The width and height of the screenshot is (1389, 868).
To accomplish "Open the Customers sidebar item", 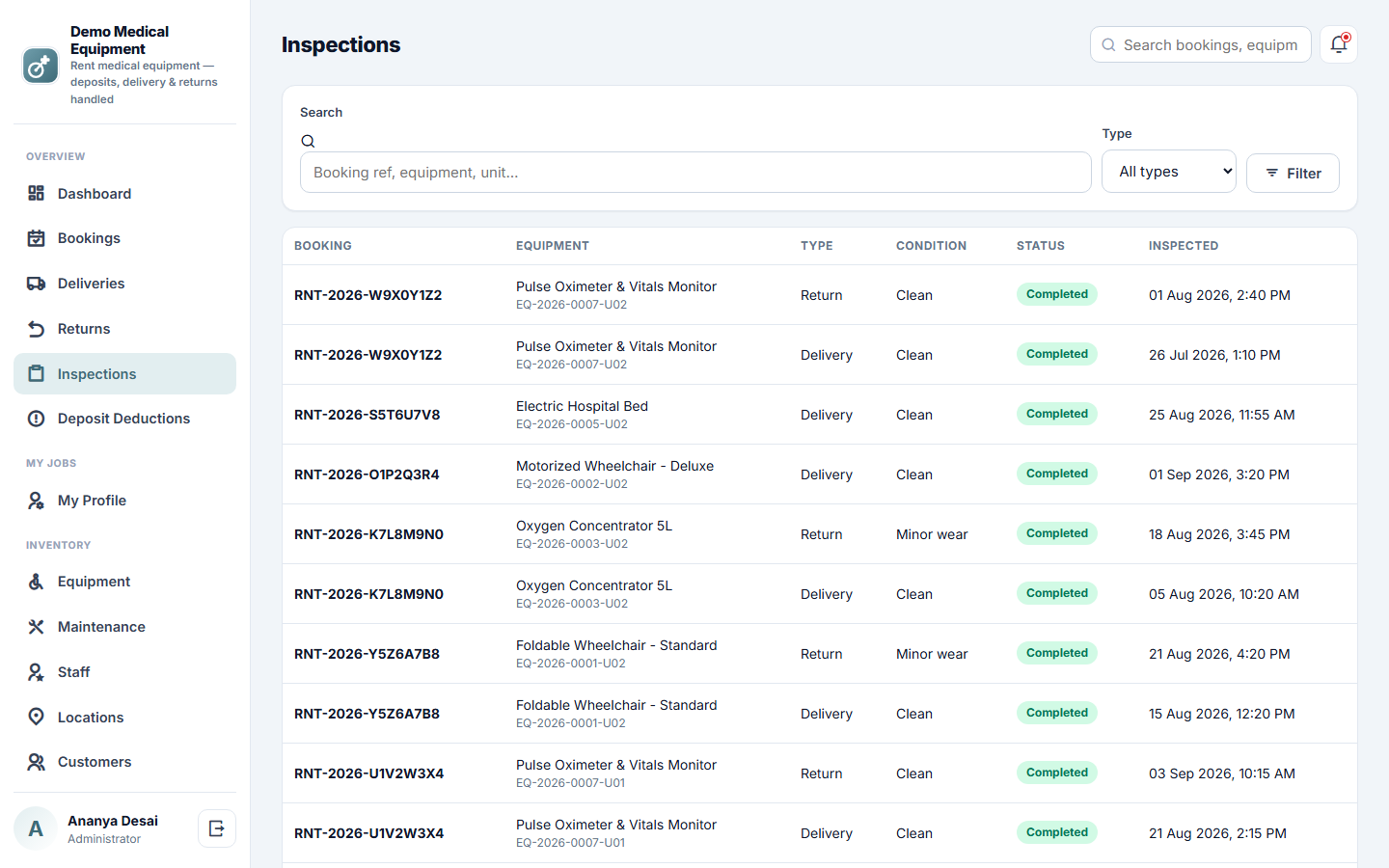I will click(124, 762).
